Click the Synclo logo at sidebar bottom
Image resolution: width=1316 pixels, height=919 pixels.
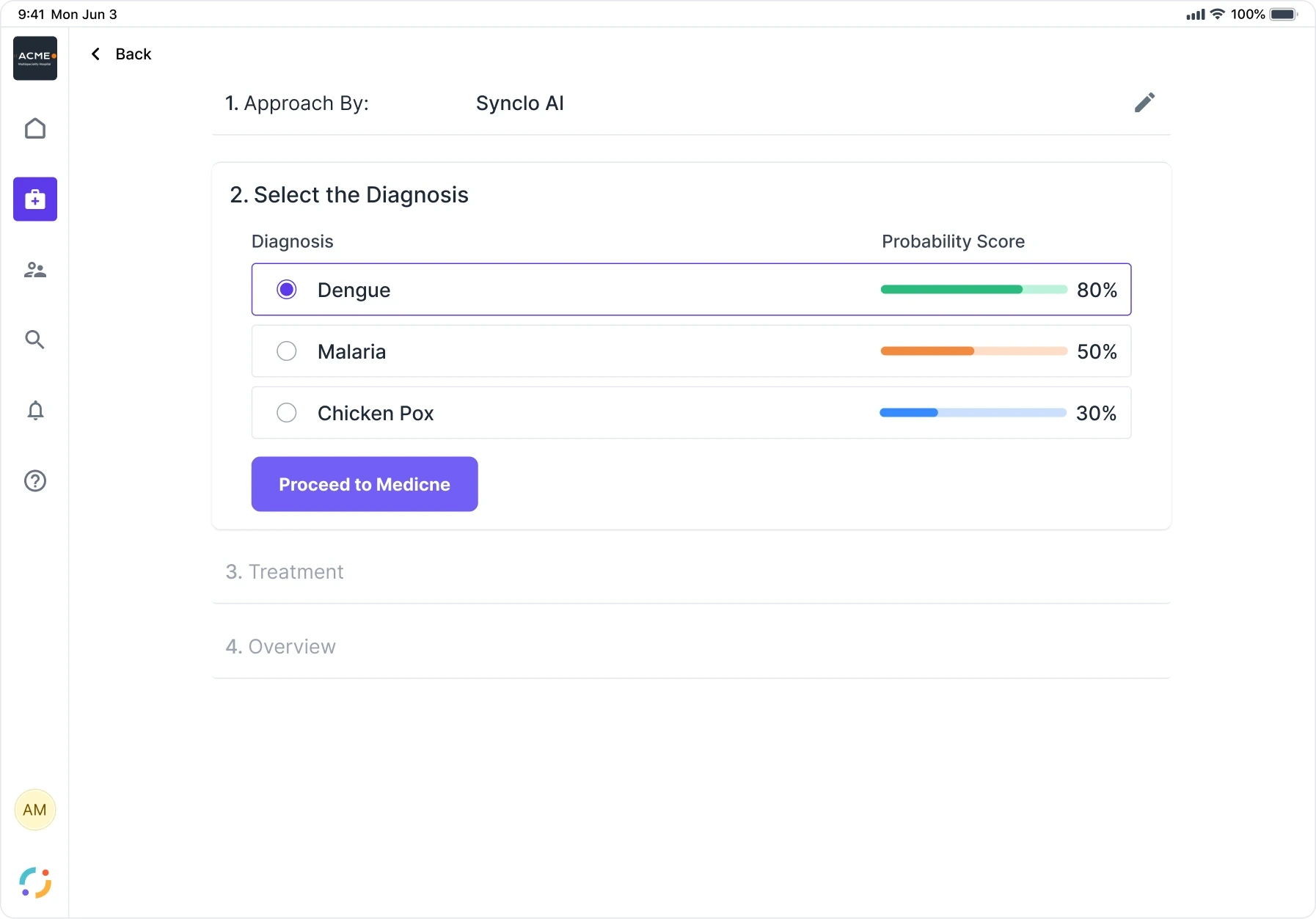point(35,883)
